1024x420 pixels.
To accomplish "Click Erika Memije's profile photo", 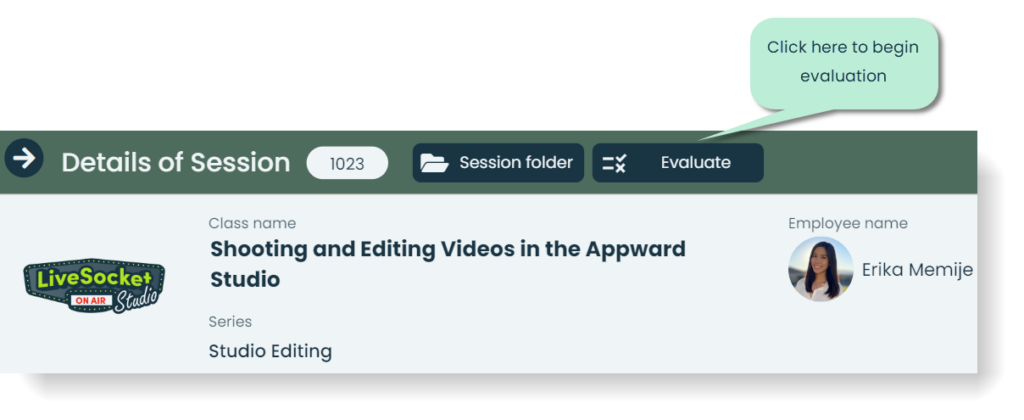I will click(821, 269).
